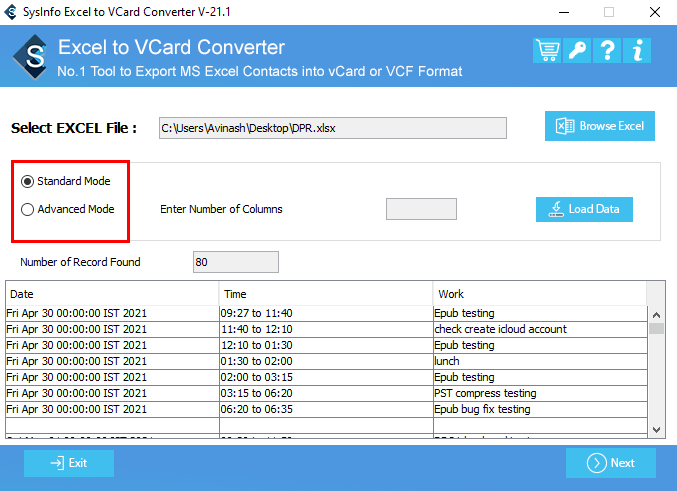
Task: Proceed with the Next button
Action: 611,463
